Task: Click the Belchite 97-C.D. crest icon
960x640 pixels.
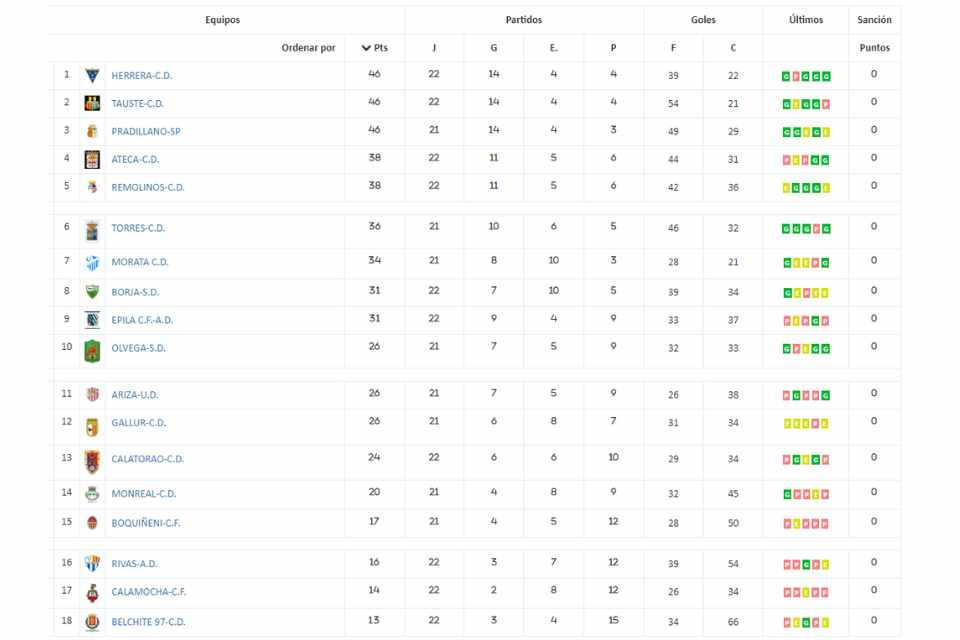Action: point(92,622)
